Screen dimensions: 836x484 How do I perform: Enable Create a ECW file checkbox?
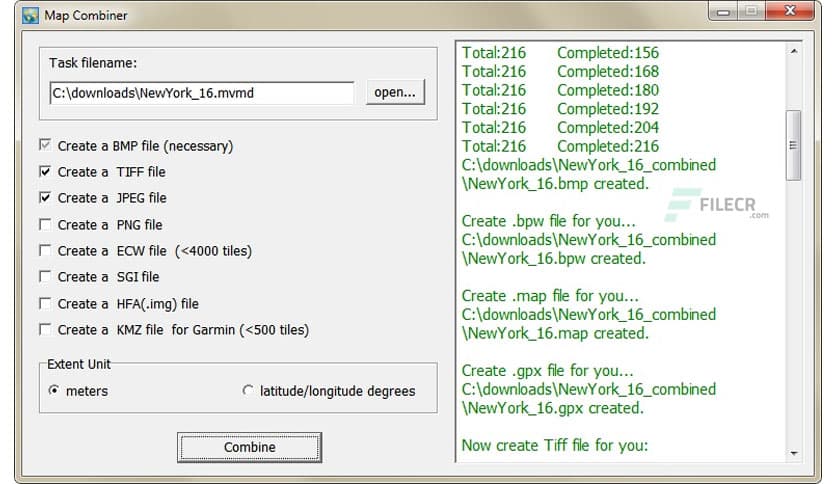tap(45, 251)
